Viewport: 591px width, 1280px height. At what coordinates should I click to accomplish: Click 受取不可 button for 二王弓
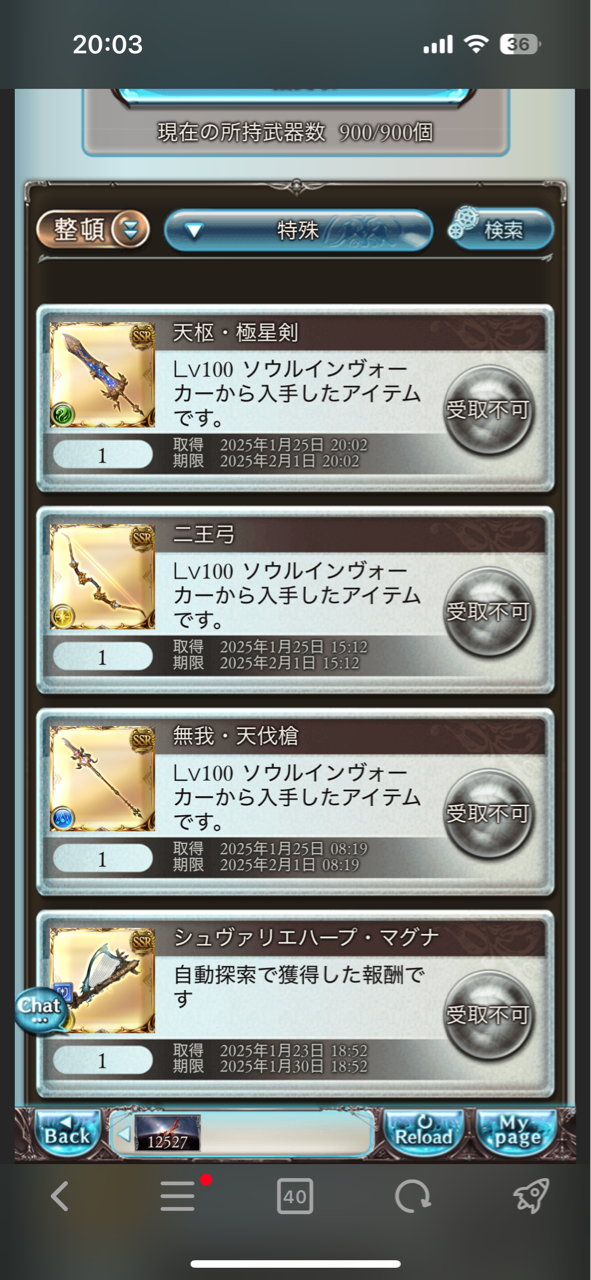488,612
